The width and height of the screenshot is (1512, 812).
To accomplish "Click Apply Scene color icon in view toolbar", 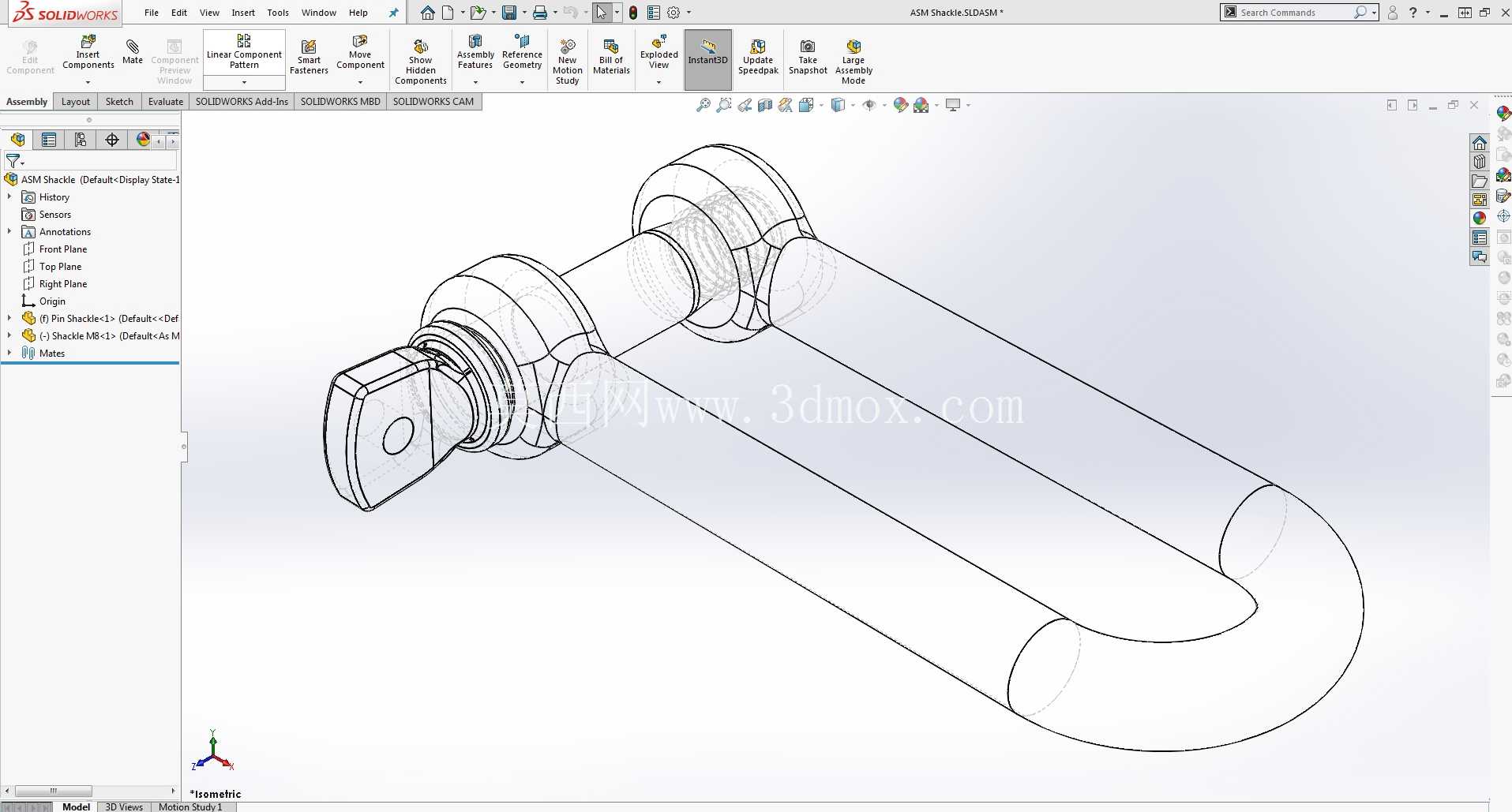I will point(921,105).
